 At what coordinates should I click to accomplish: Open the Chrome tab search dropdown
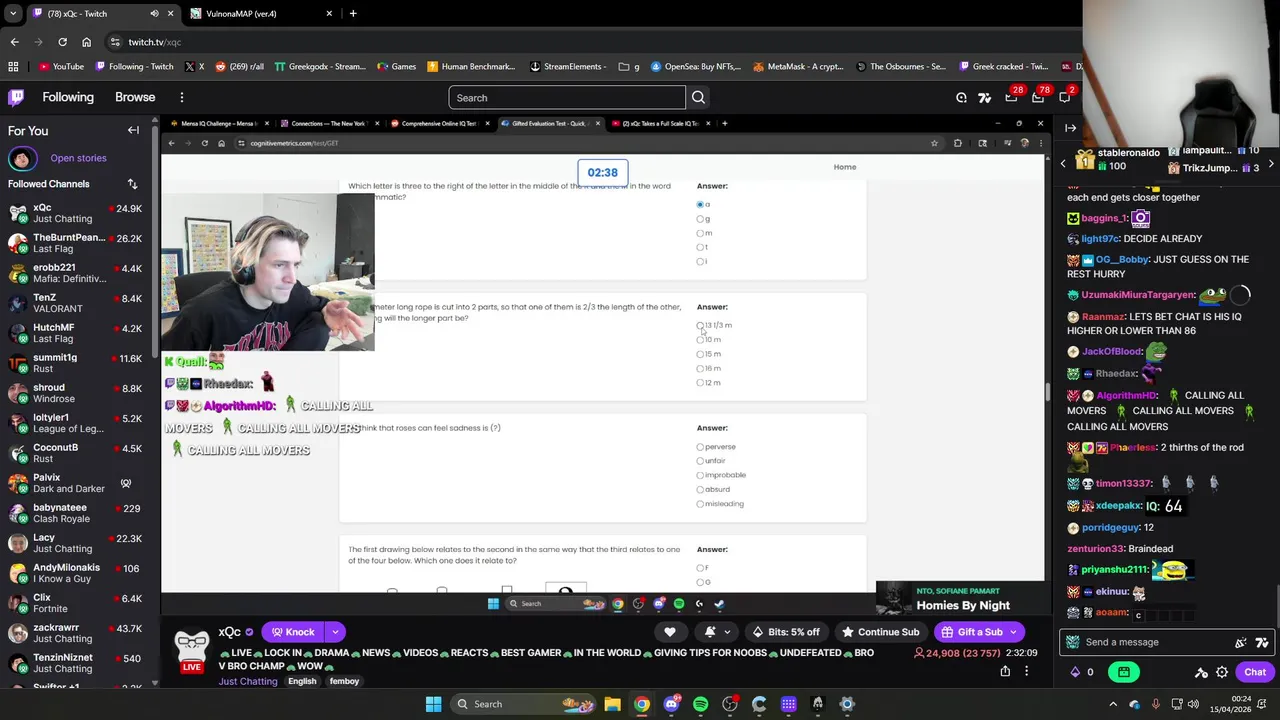(x=13, y=13)
